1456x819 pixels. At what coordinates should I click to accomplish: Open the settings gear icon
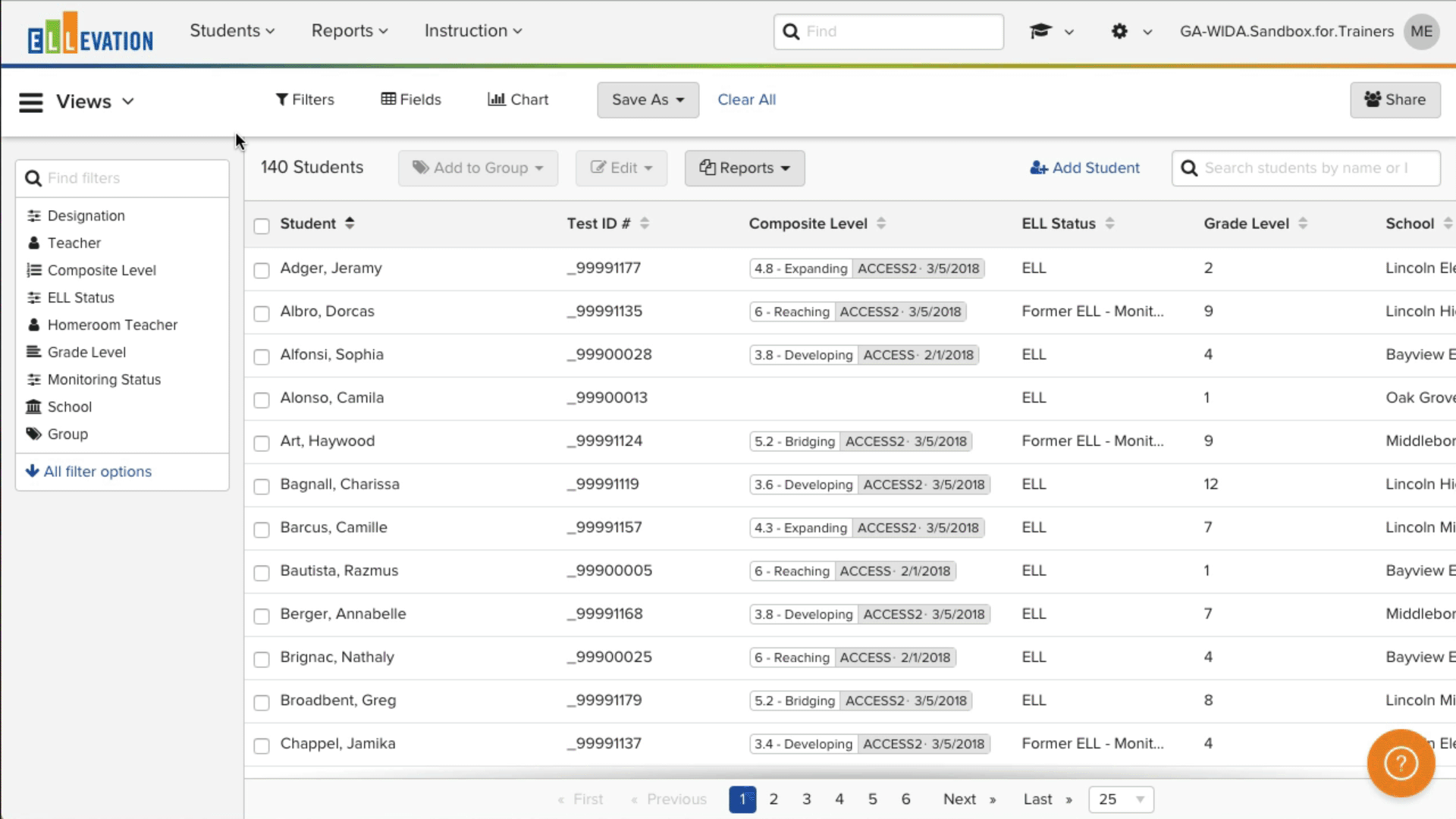point(1119,31)
